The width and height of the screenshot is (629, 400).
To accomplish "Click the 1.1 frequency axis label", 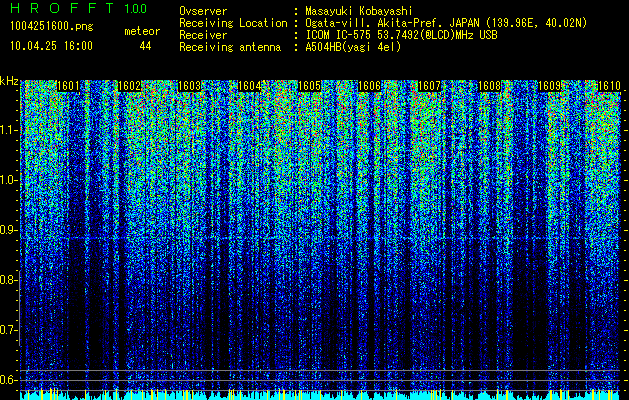I will point(9,130).
